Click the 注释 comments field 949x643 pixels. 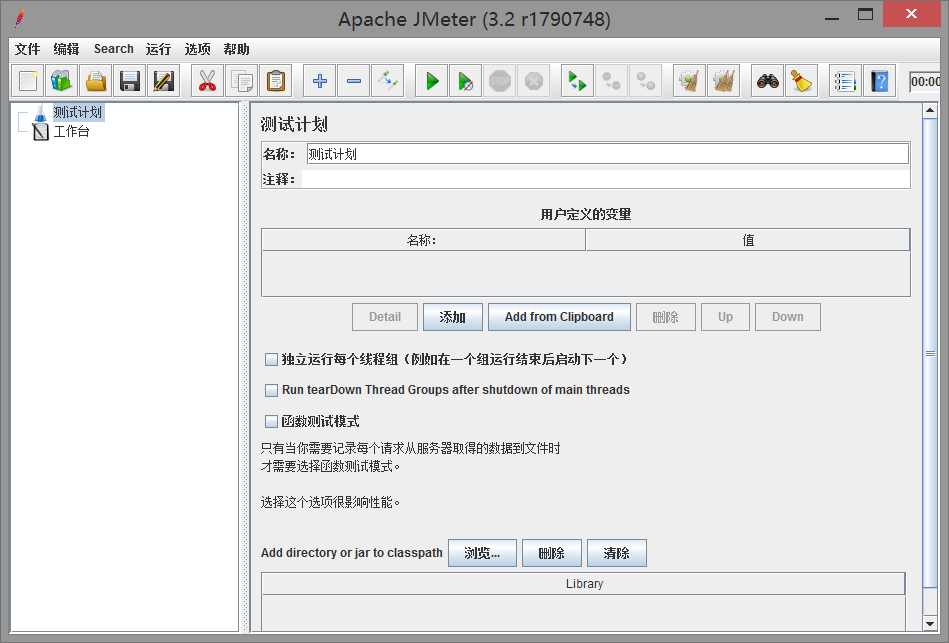tap(605, 179)
